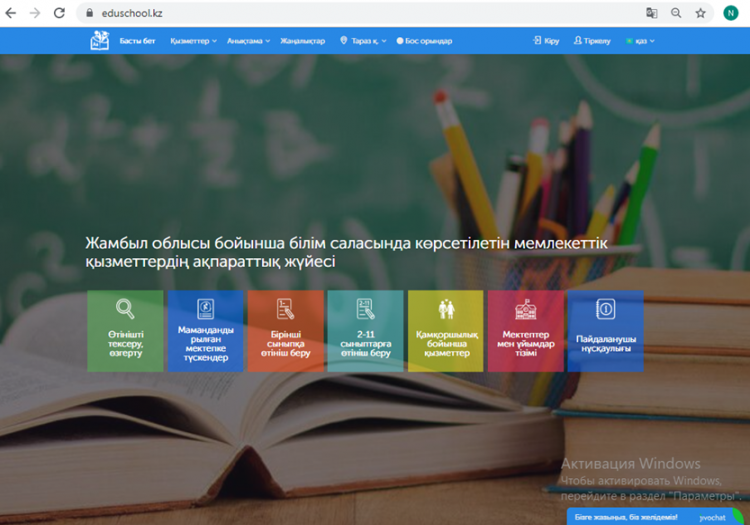Click the Тіркелу registration link
Image resolution: width=750 pixels, height=525 pixels.
point(592,41)
